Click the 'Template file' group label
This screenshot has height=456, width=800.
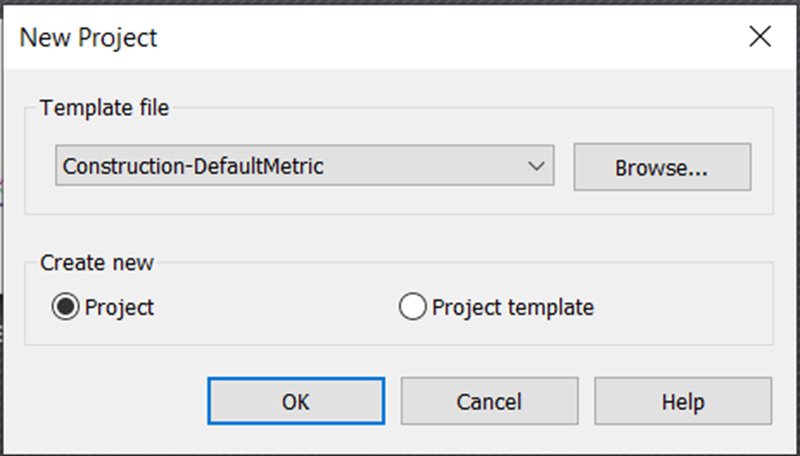[105, 108]
